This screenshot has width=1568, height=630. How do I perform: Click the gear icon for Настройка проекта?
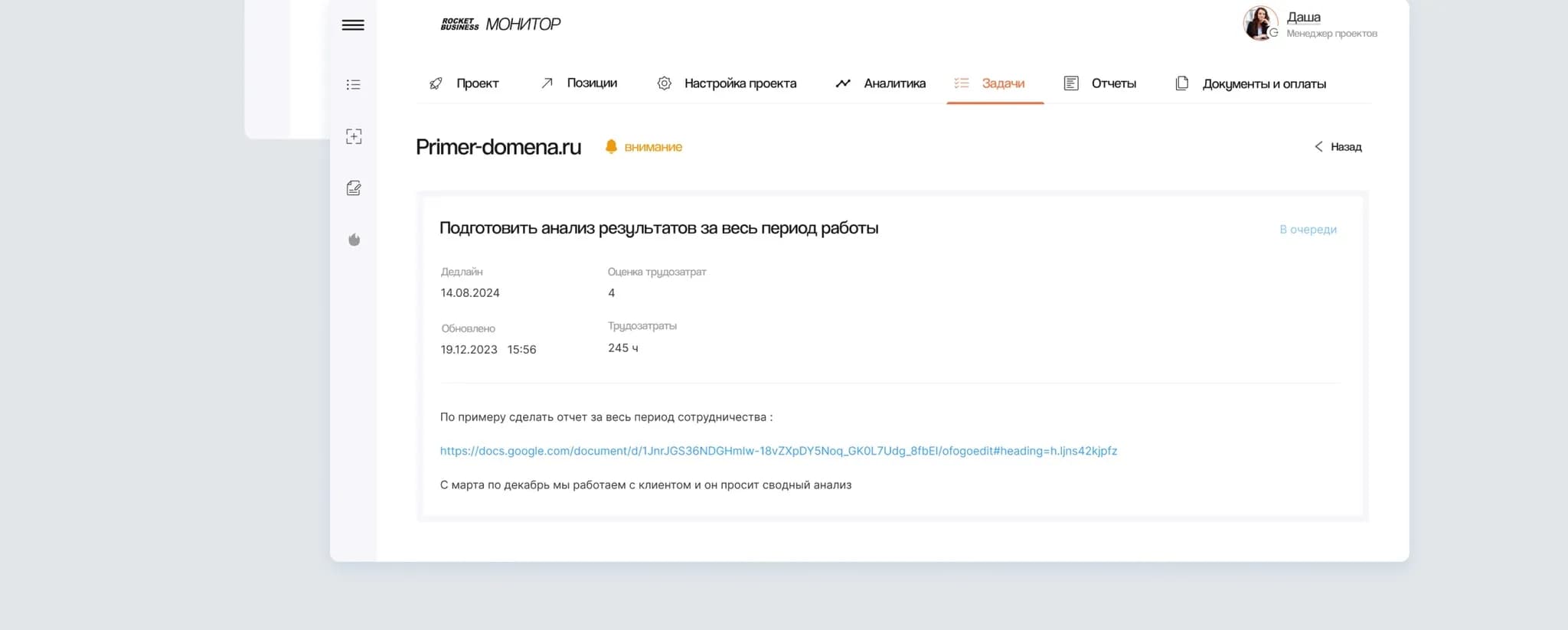(x=665, y=83)
